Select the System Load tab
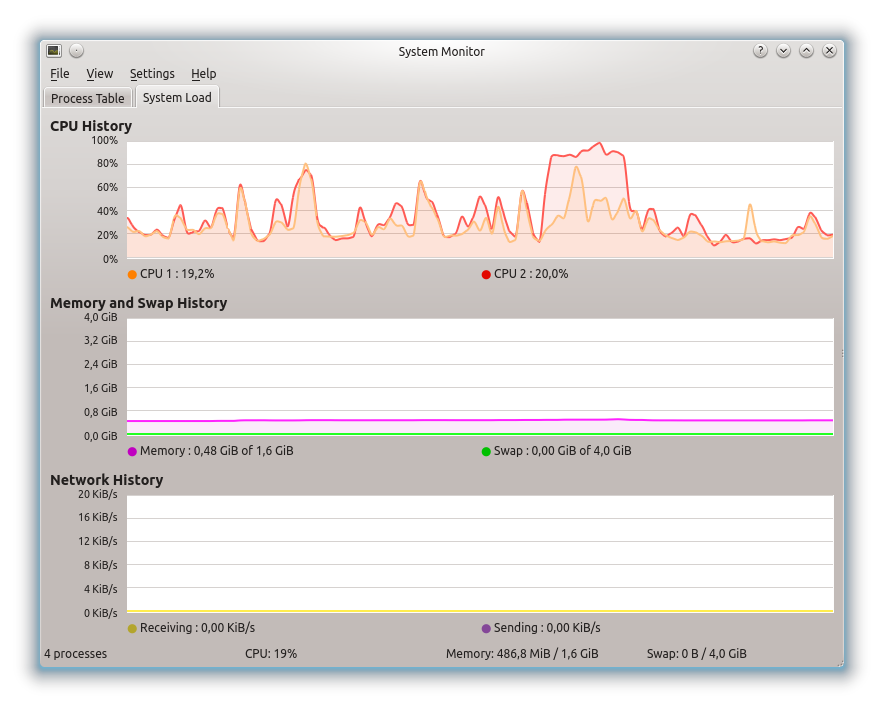Image resolution: width=884 pixels, height=707 pixels. pyautogui.click(x=177, y=98)
